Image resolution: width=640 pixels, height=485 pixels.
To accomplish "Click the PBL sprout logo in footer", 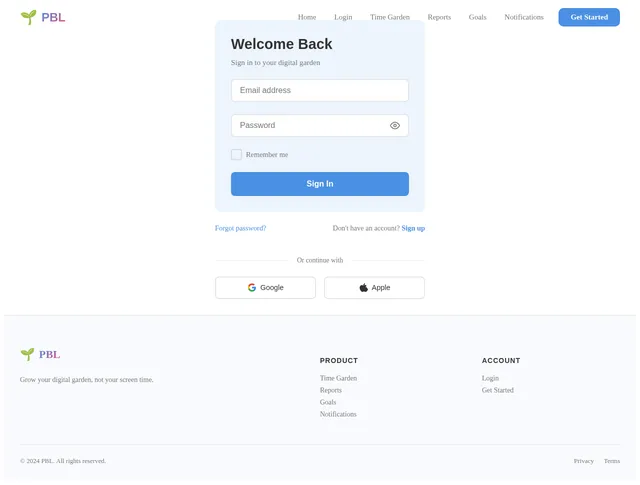I will [40, 354].
